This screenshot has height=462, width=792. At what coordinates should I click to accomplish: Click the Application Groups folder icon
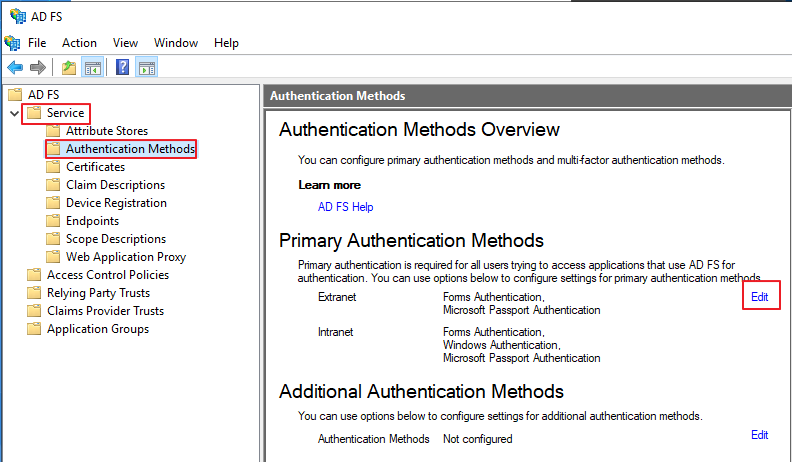[34, 329]
